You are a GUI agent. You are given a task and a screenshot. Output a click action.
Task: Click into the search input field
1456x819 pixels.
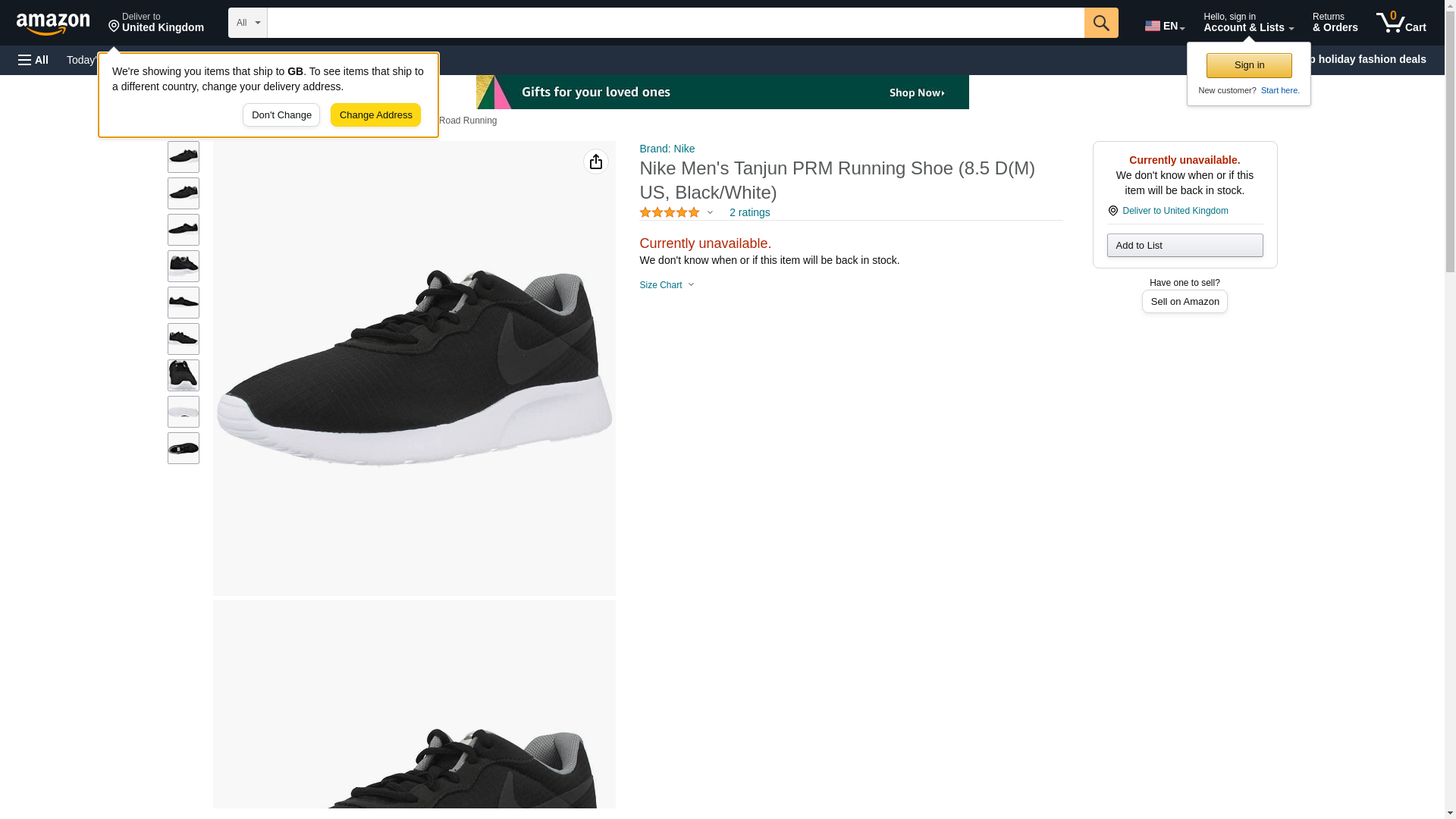point(675,23)
